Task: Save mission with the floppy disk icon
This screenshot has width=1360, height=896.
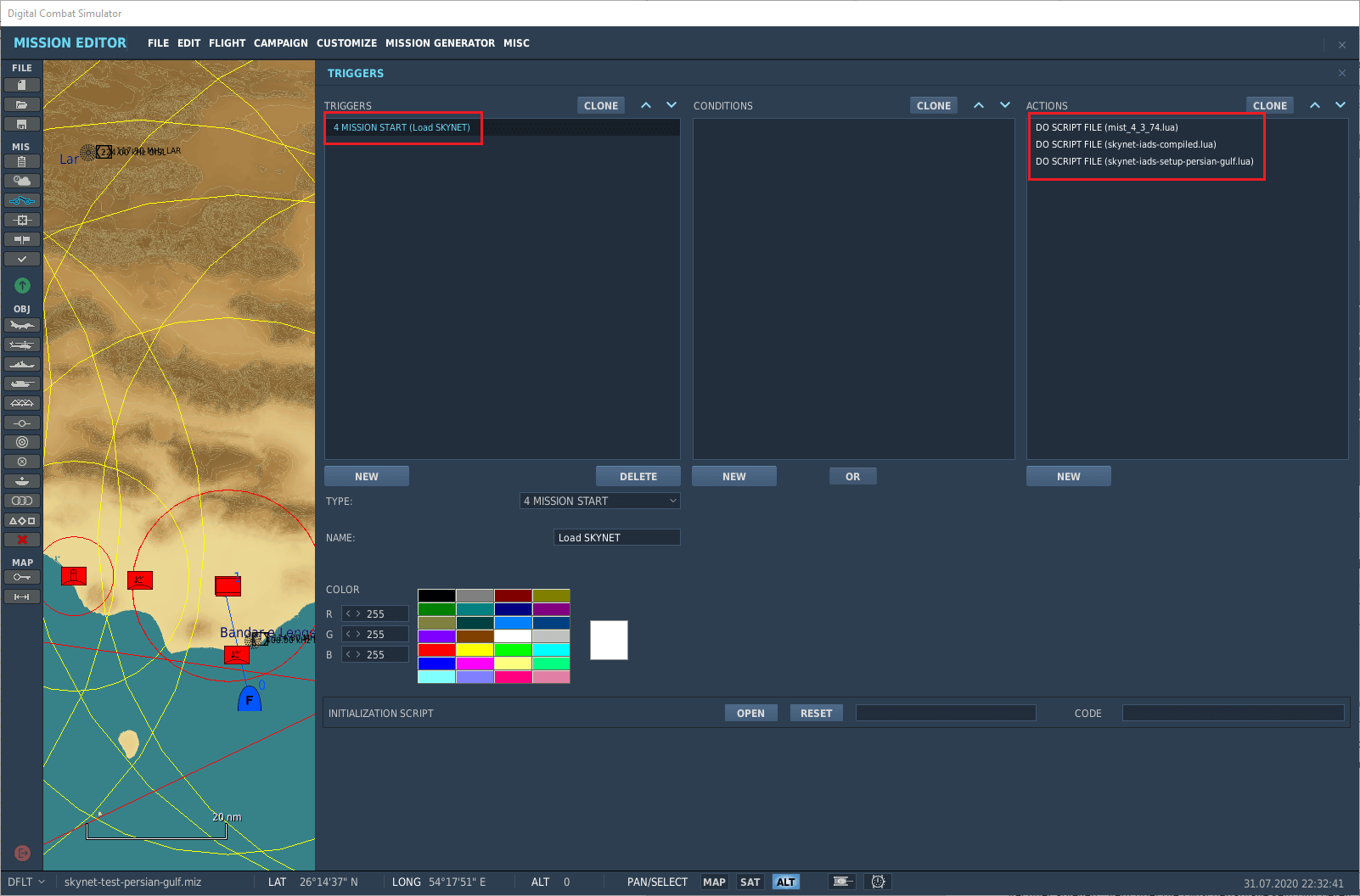Action: (x=22, y=124)
